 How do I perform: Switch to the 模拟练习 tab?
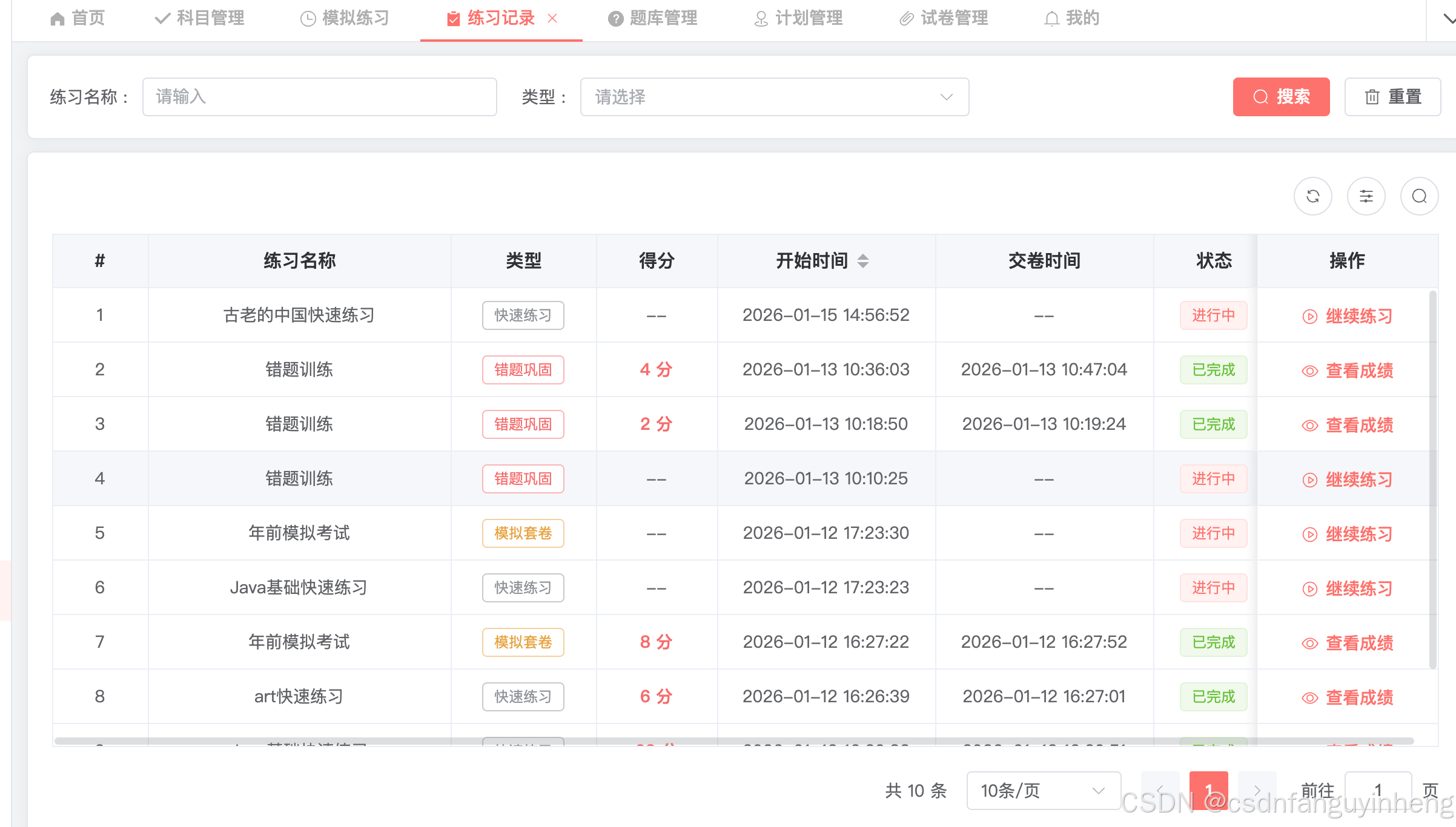point(345,18)
